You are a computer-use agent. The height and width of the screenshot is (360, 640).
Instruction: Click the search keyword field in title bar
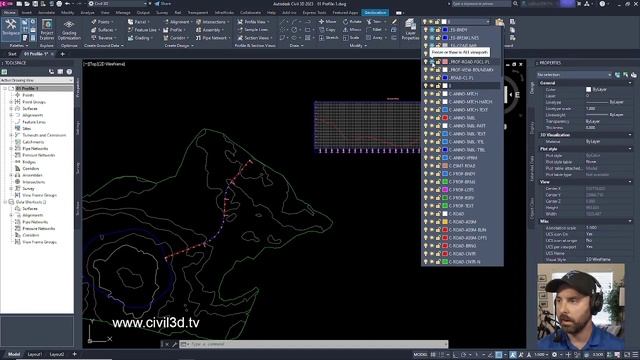(x=481, y=4)
